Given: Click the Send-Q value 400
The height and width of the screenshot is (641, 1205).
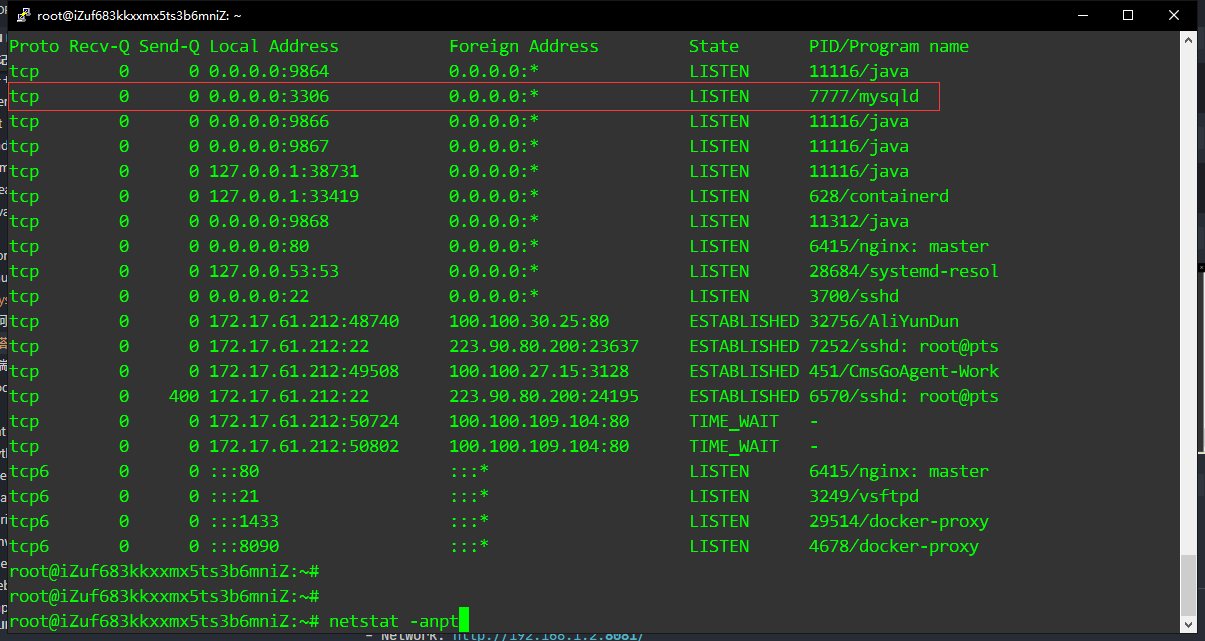Looking at the screenshot, I should [184, 396].
